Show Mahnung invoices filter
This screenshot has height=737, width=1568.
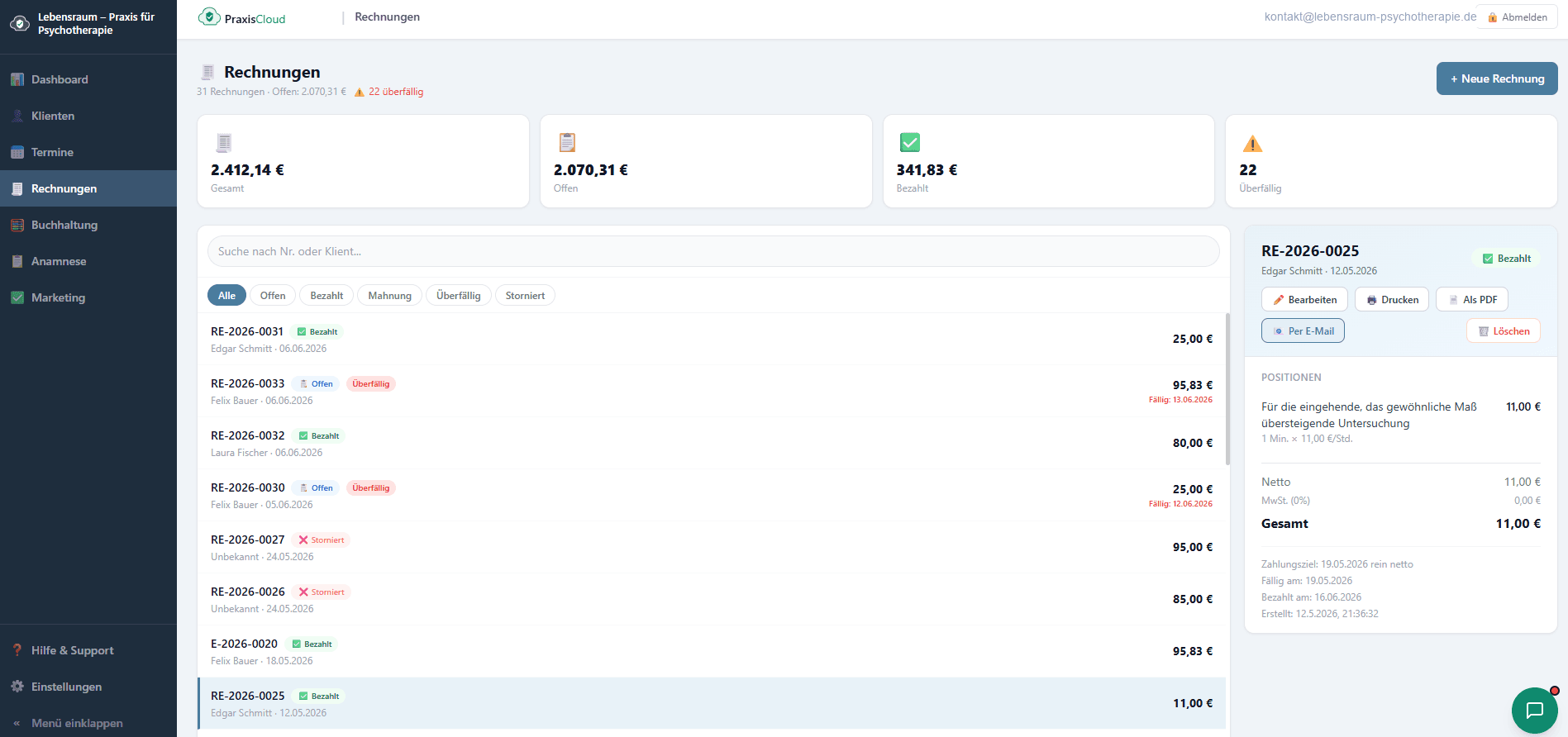coord(390,296)
